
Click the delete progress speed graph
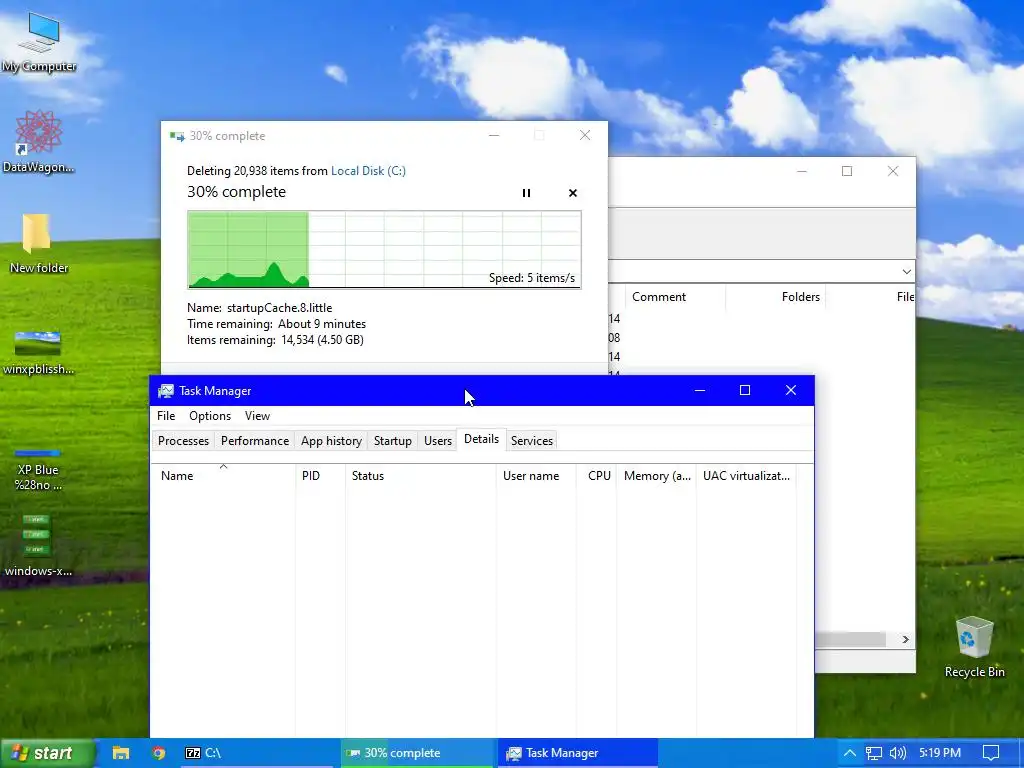(x=384, y=249)
